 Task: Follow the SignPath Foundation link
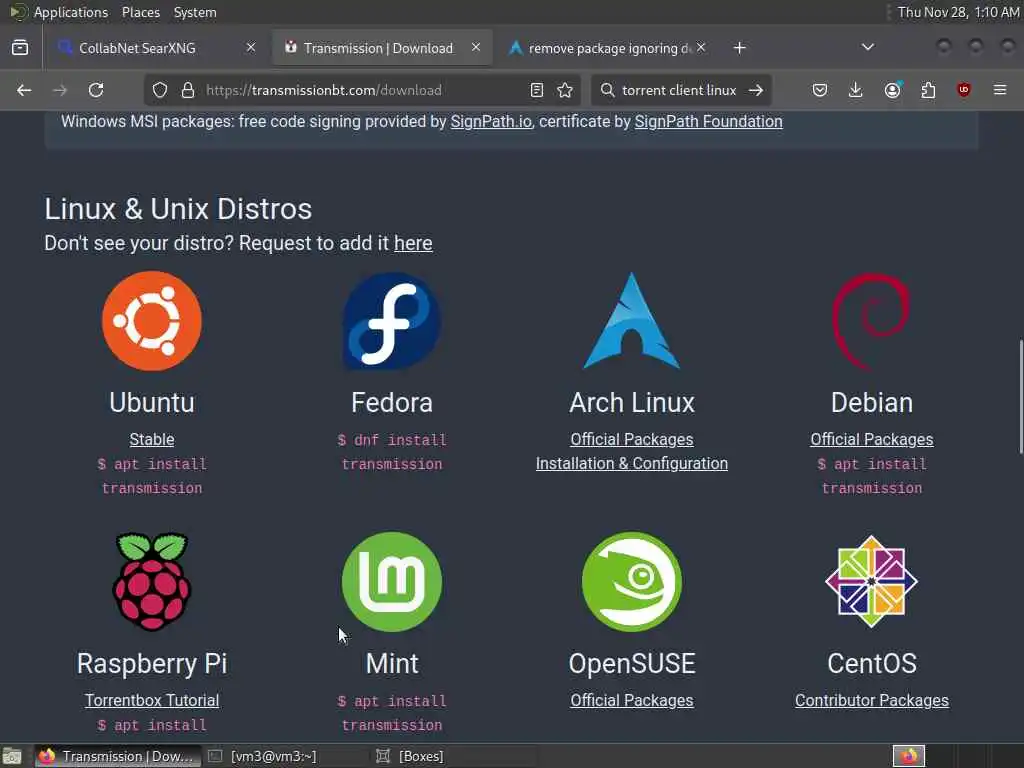tap(709, 121)
